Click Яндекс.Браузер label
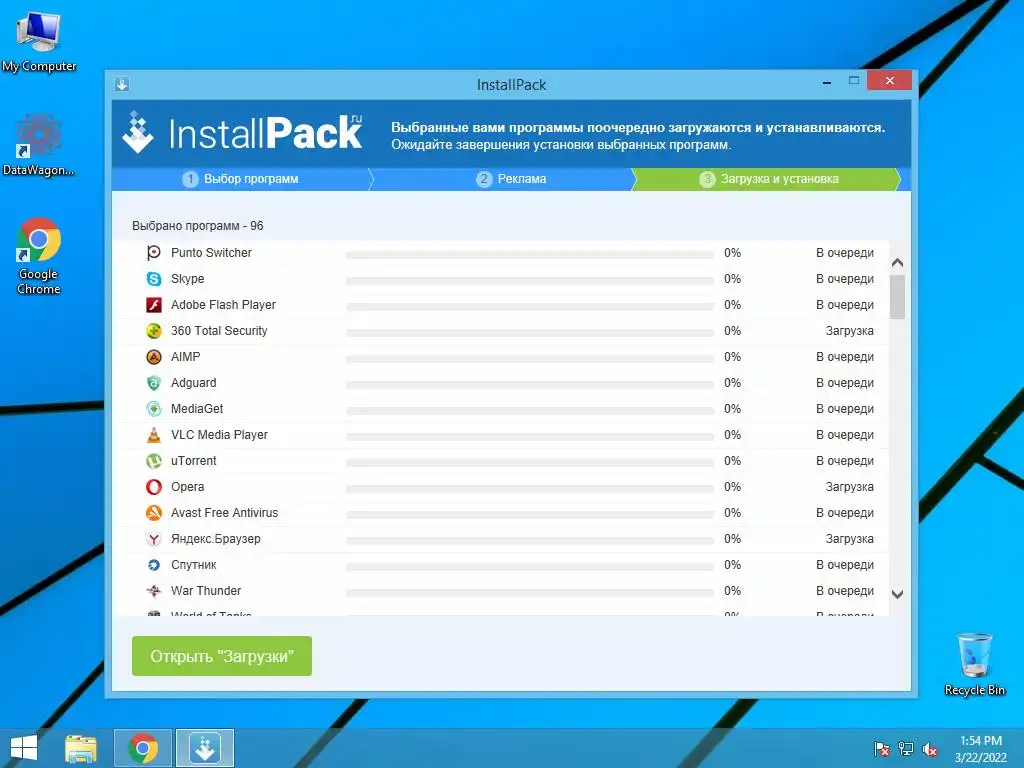 click(x=216, y=539)
